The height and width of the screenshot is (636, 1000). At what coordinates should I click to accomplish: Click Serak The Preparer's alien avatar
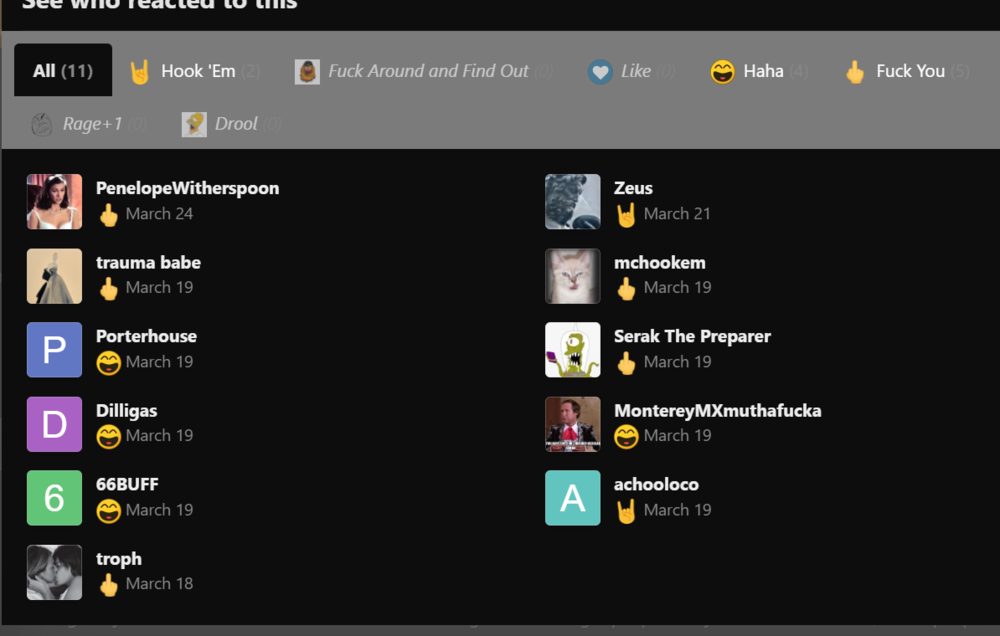[572, 350]
